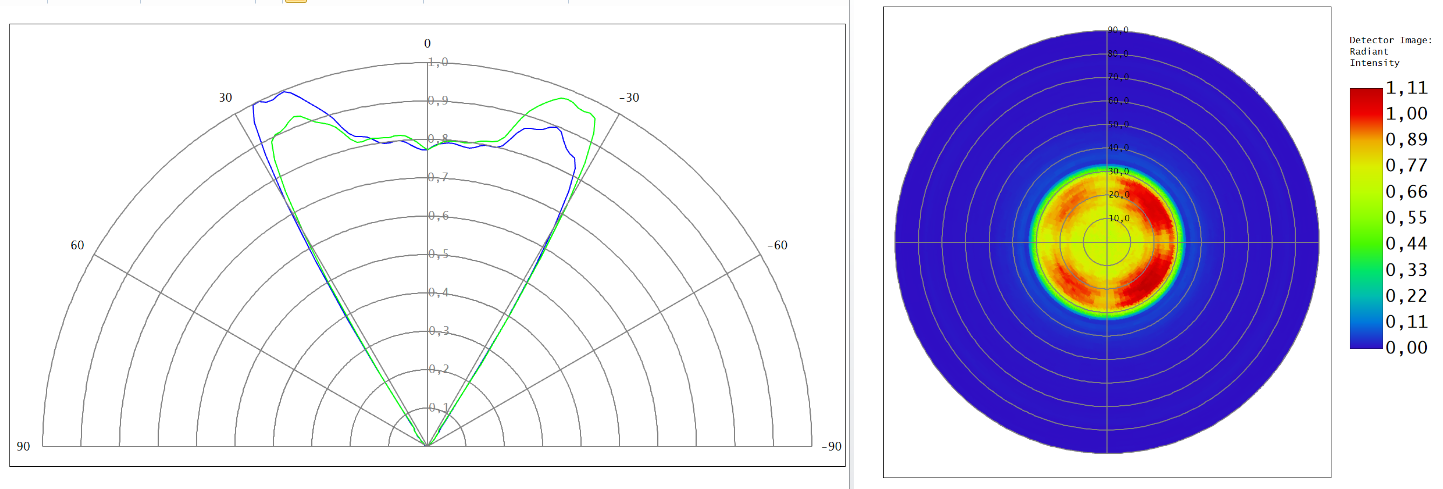Click the 1,11 value on color scale
Image resolution: width=1443 pixels, height=489 pixels.
1406,89
